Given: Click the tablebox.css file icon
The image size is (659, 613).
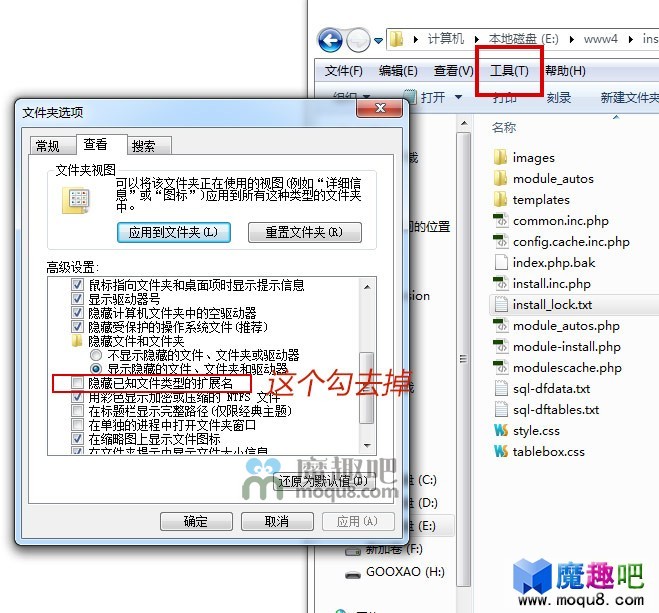Looking at the screenshot, I should 501,452.
